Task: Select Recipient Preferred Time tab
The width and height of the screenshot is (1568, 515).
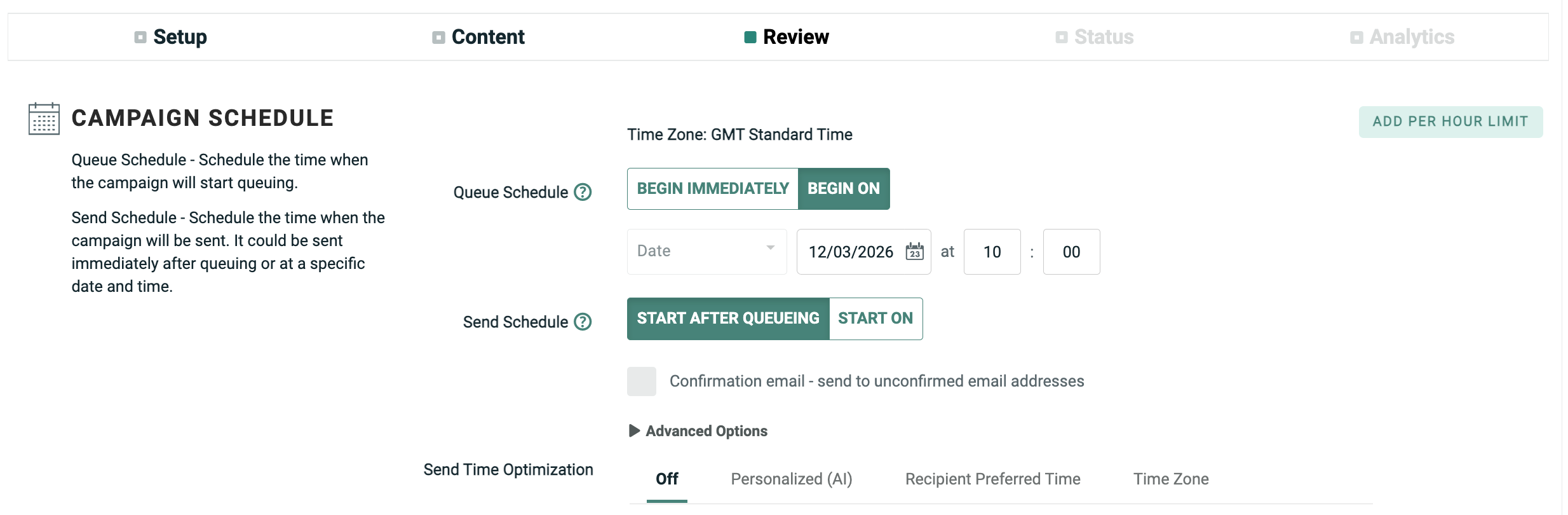Action: (x=992, y=479)
